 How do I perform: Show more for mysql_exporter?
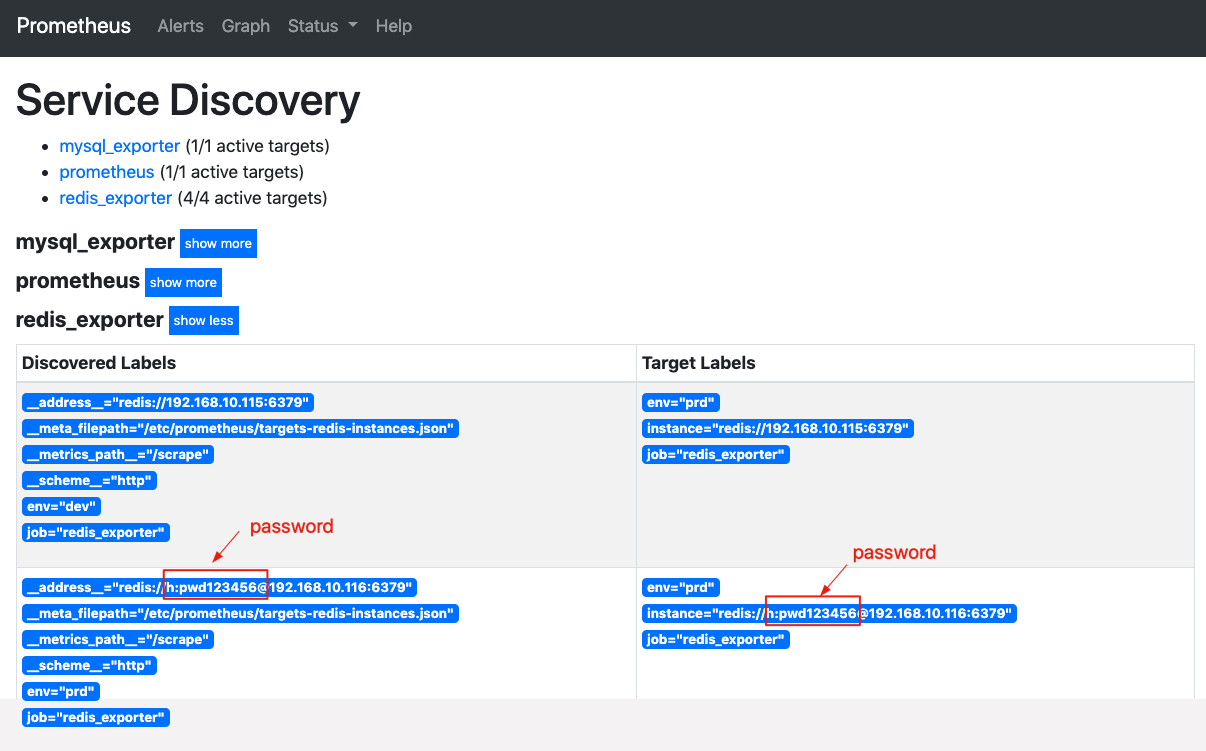(218, 244)
